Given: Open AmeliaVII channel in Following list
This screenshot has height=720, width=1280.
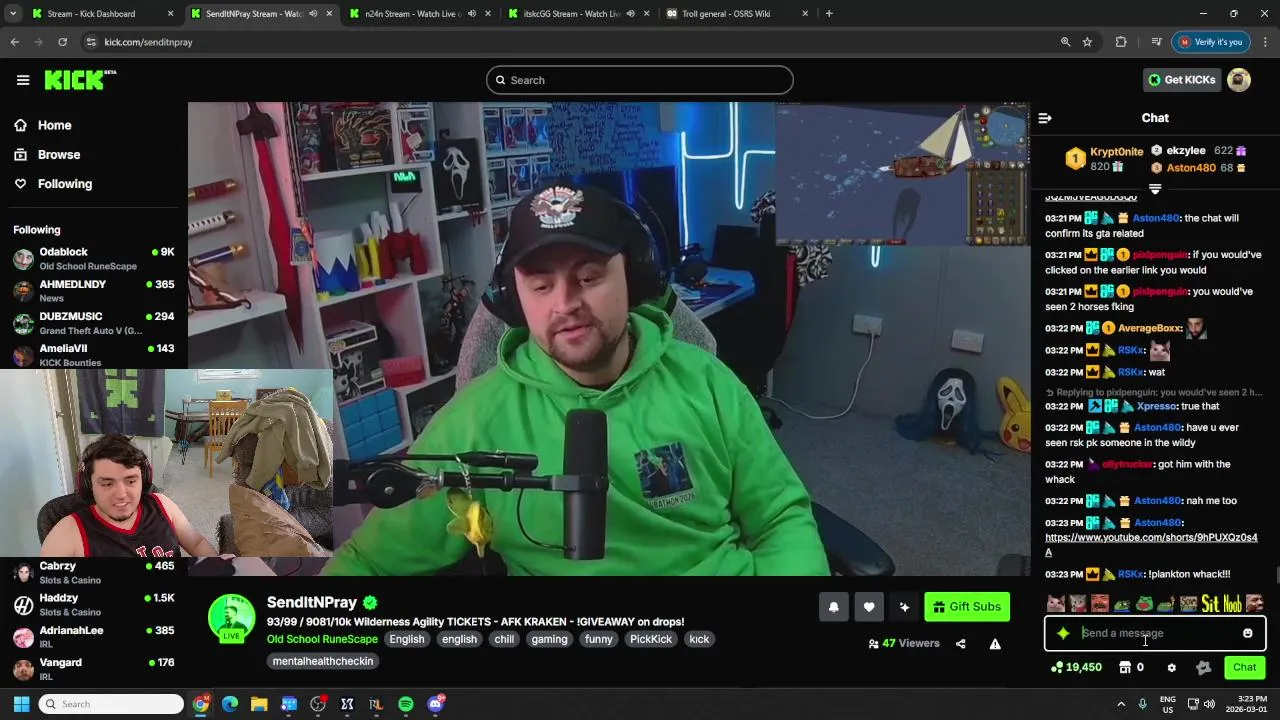Looking at the screenshot, I should coord(94,354).
